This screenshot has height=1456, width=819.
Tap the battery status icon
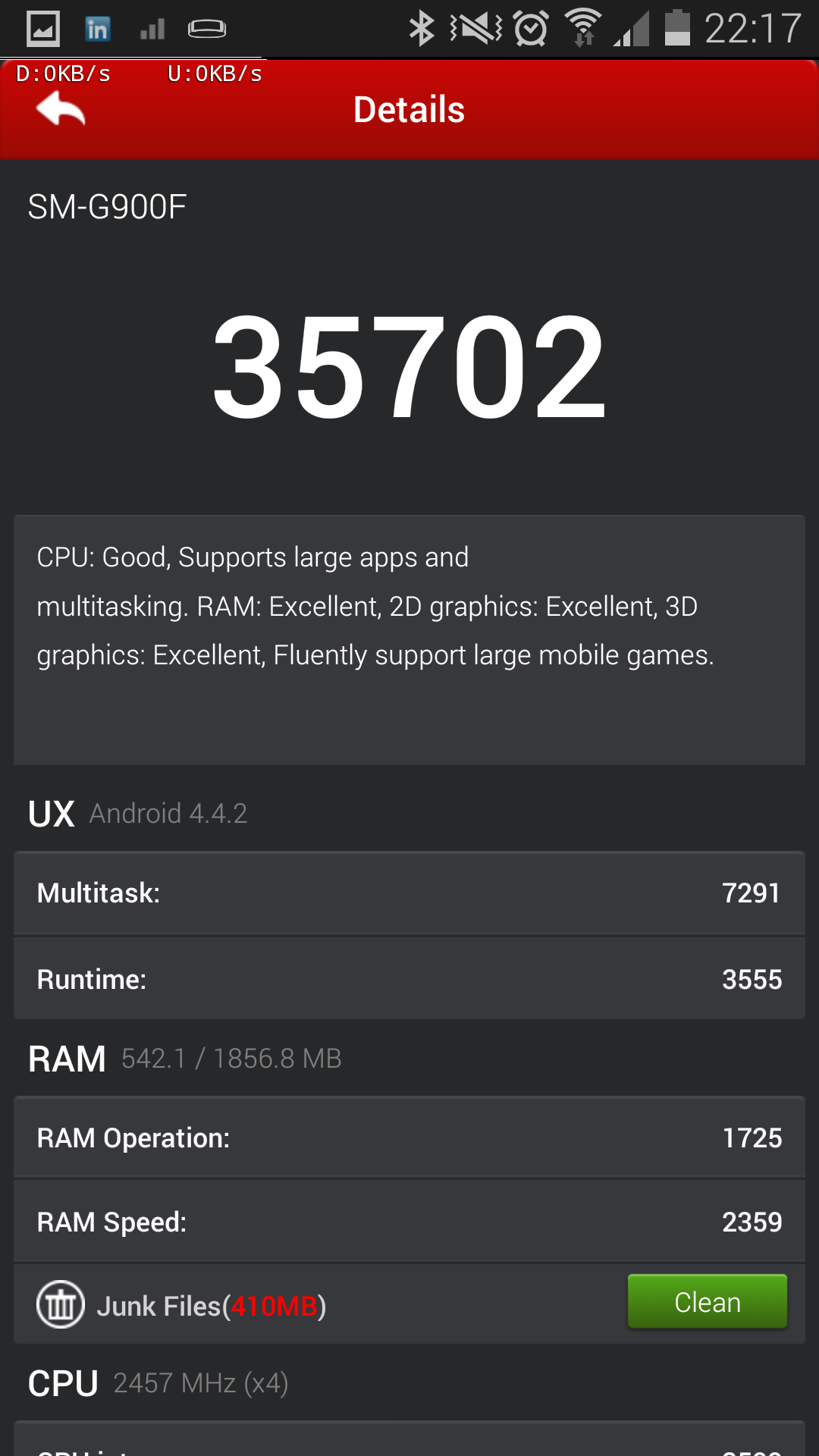coord(677,29)
